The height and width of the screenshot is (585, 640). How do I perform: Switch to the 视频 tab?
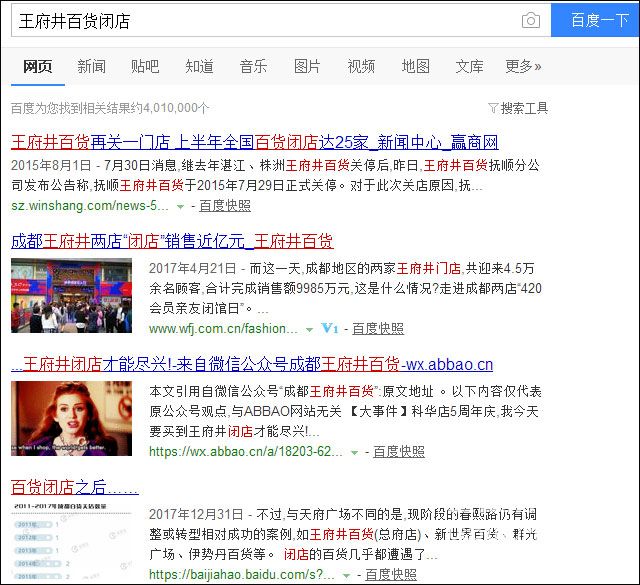[361, 66]
